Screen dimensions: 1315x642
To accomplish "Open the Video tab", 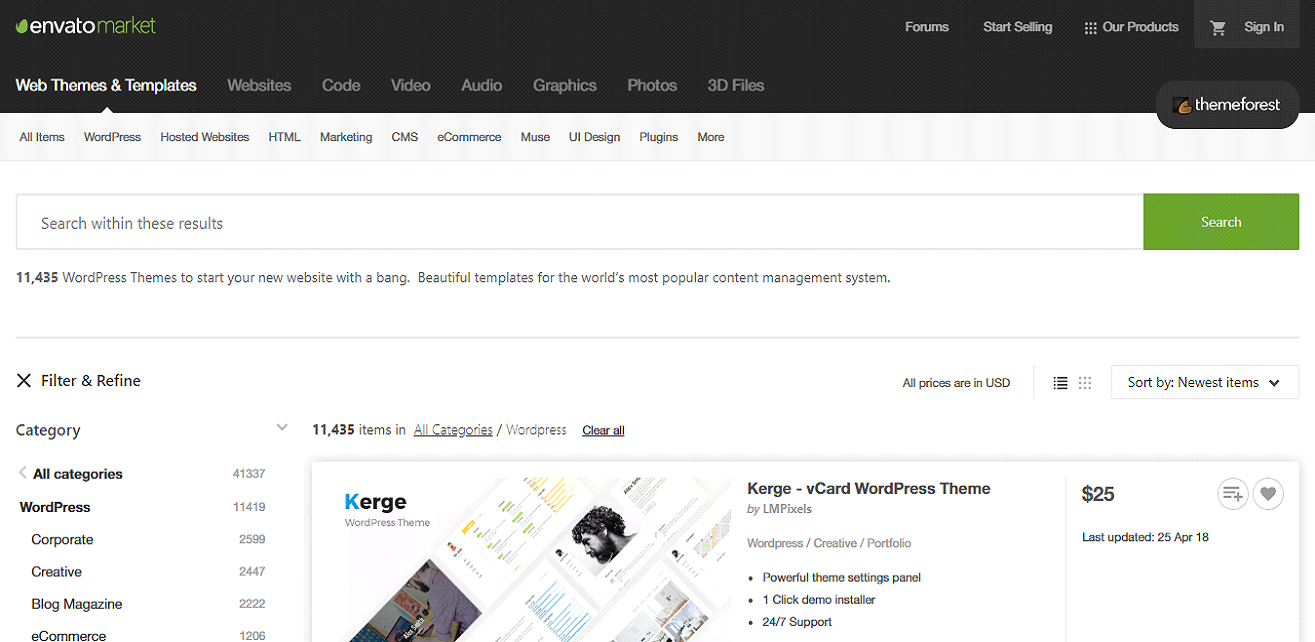I will point(410,86).
